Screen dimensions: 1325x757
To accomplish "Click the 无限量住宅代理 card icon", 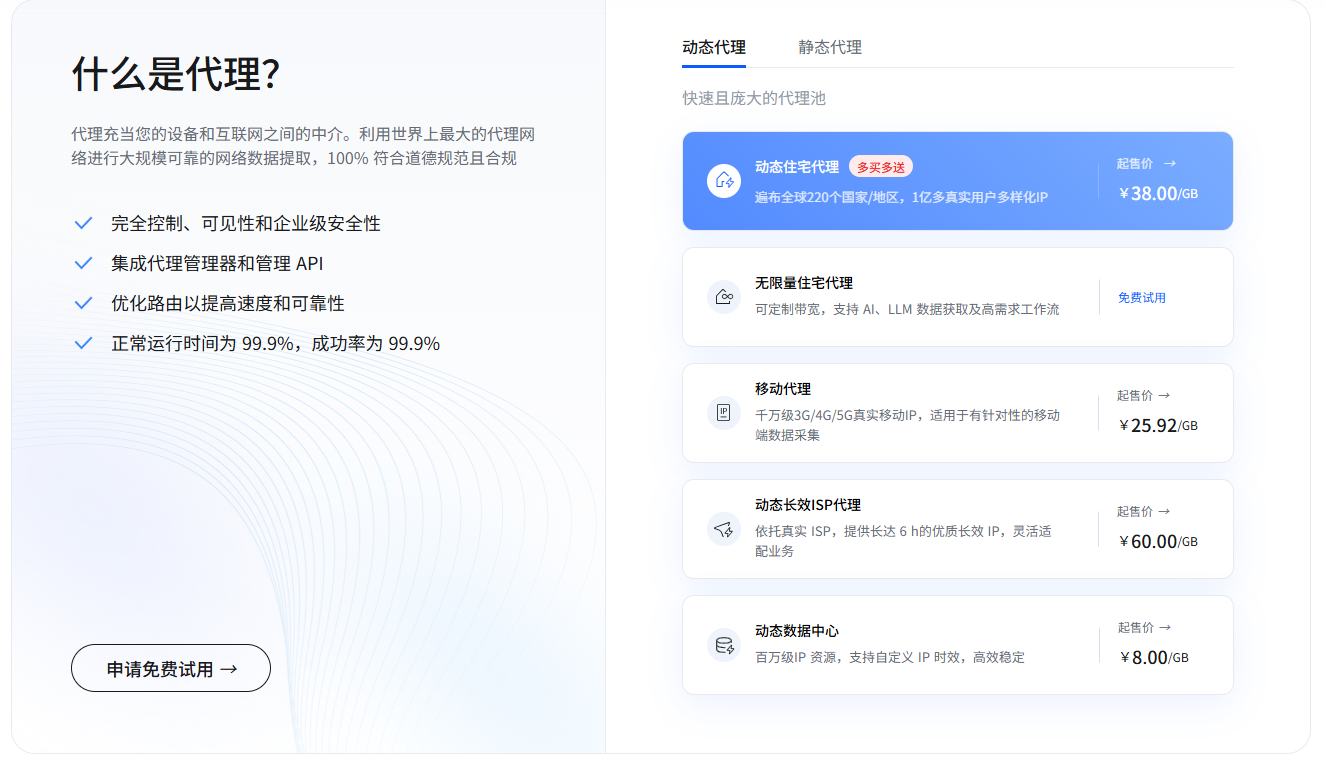I will [x=724, y=297].
